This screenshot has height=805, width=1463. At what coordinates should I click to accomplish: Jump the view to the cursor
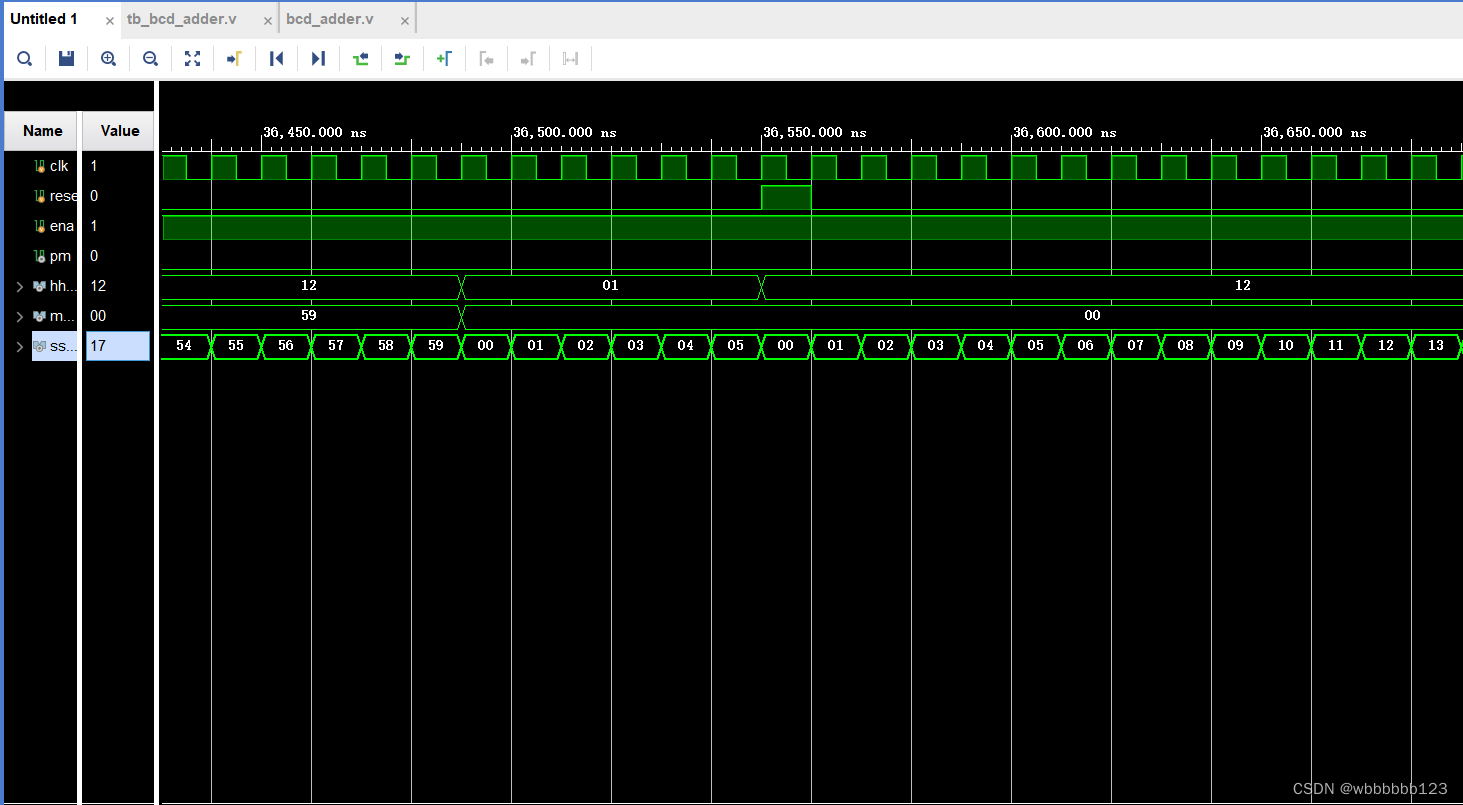(x=234, y=59)
